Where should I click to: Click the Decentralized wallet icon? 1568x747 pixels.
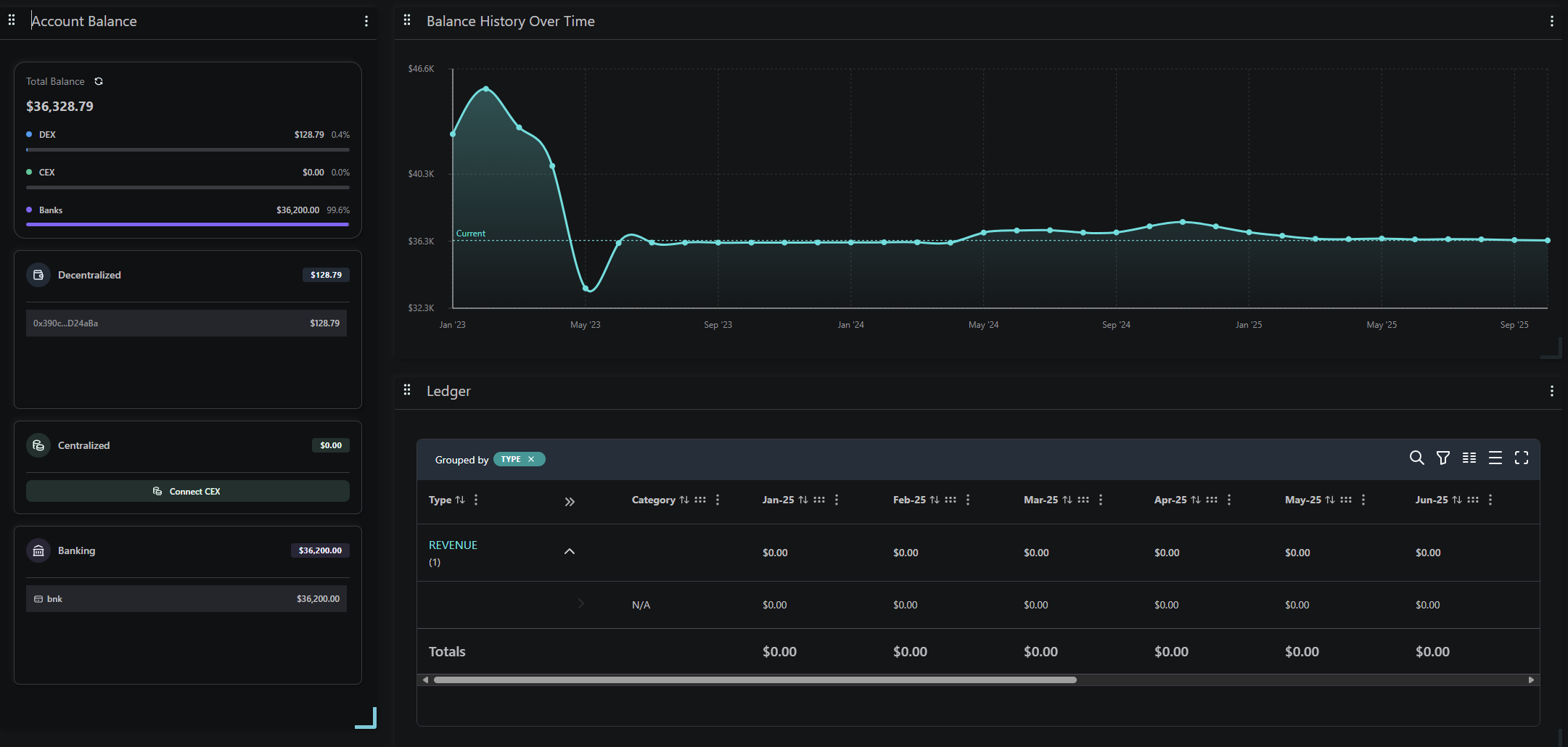pos(38,275)
